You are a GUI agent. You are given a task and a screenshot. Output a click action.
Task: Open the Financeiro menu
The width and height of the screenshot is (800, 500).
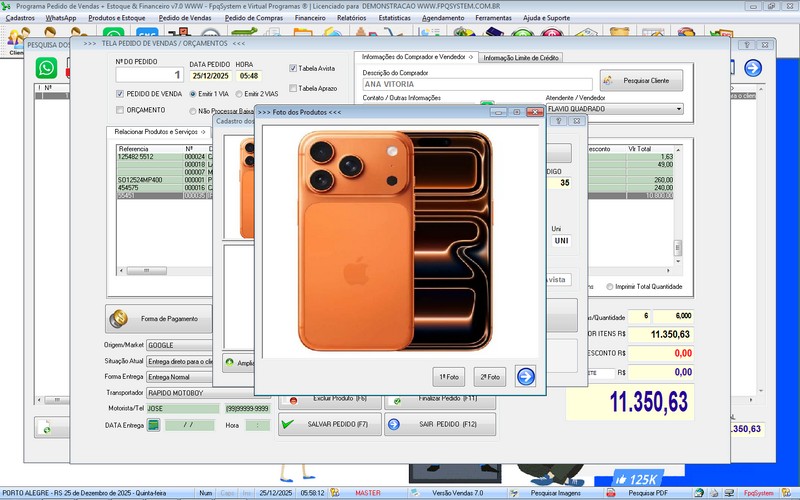(310, 18)
